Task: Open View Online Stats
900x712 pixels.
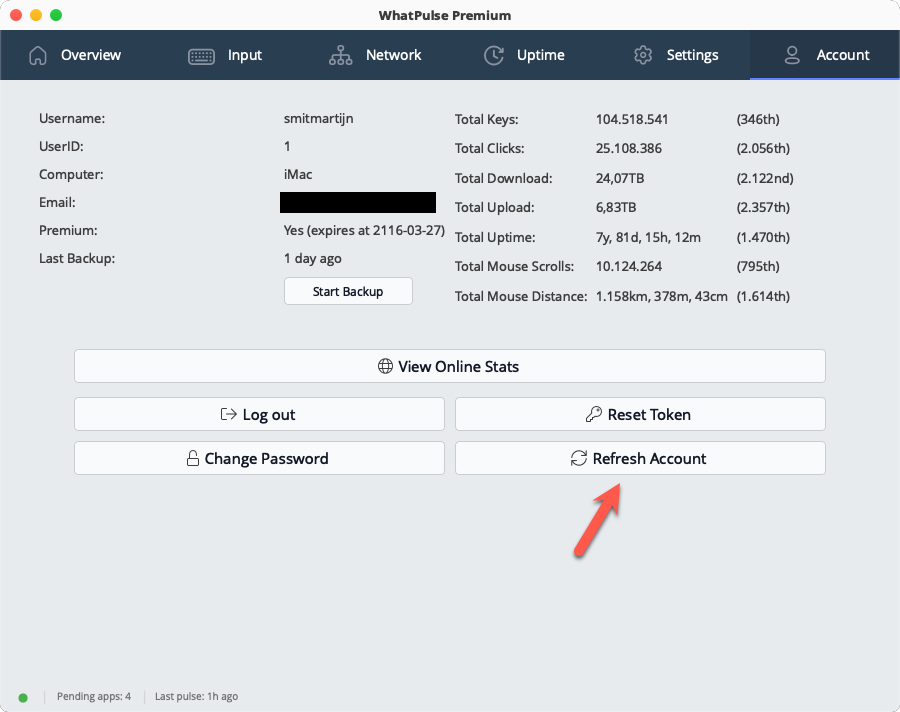Action: pyautogui.click(x=449, y=366)
